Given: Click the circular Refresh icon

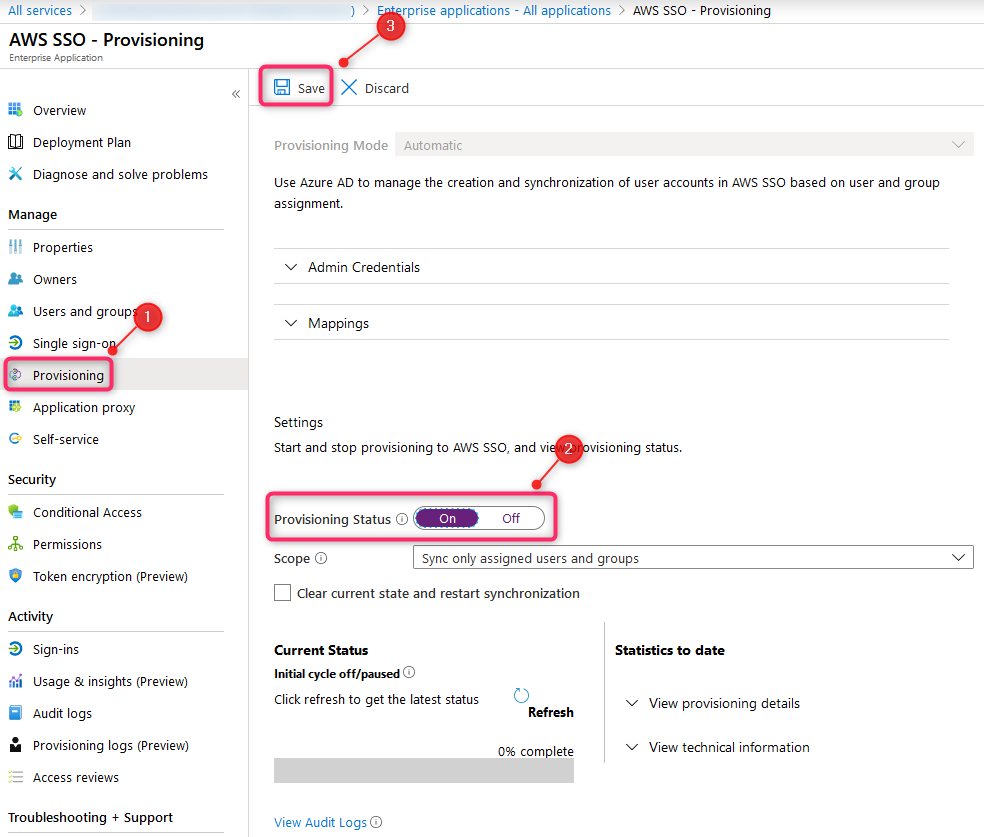Looking at the screenshot, I should pyautogui.click(x=521, y=695).
